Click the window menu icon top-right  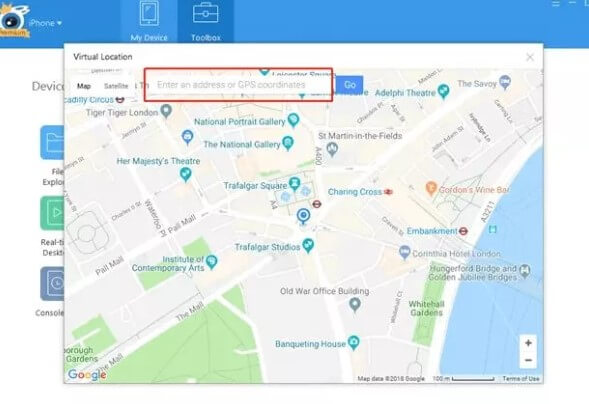coord(556,3)
